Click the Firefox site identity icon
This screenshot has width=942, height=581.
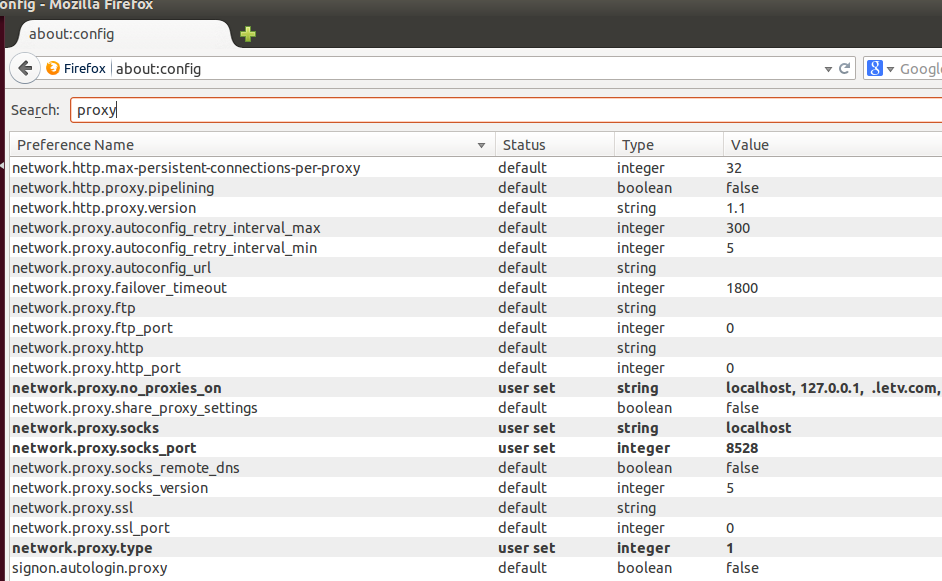point(53,68)
